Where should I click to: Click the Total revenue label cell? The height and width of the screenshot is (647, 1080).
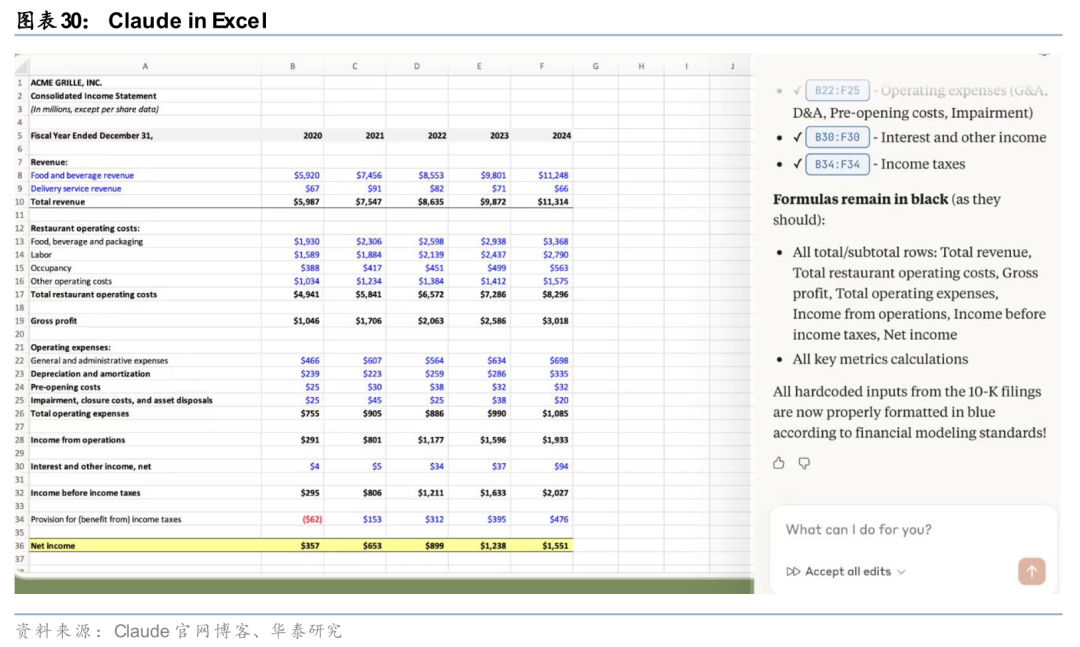click(x=58, y=202)
